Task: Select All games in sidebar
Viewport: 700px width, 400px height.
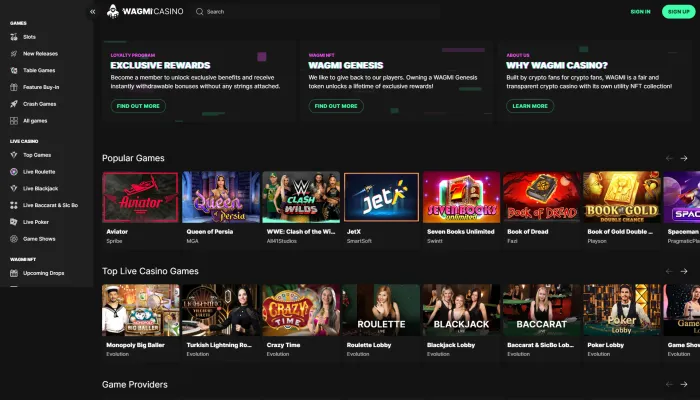Action: (35, 121)
